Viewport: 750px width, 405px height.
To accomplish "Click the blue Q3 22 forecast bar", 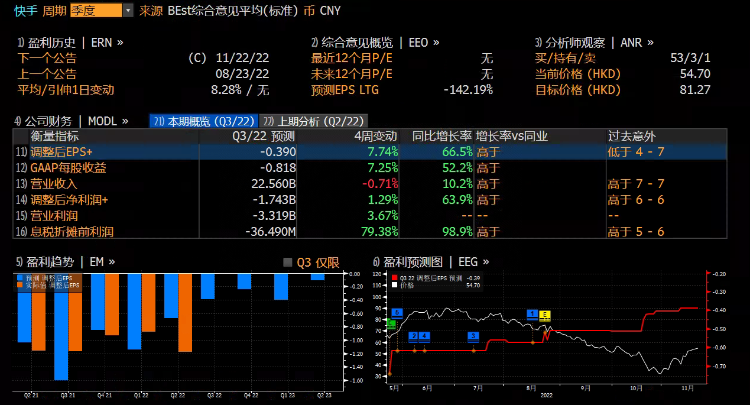I will click(208, 286).
